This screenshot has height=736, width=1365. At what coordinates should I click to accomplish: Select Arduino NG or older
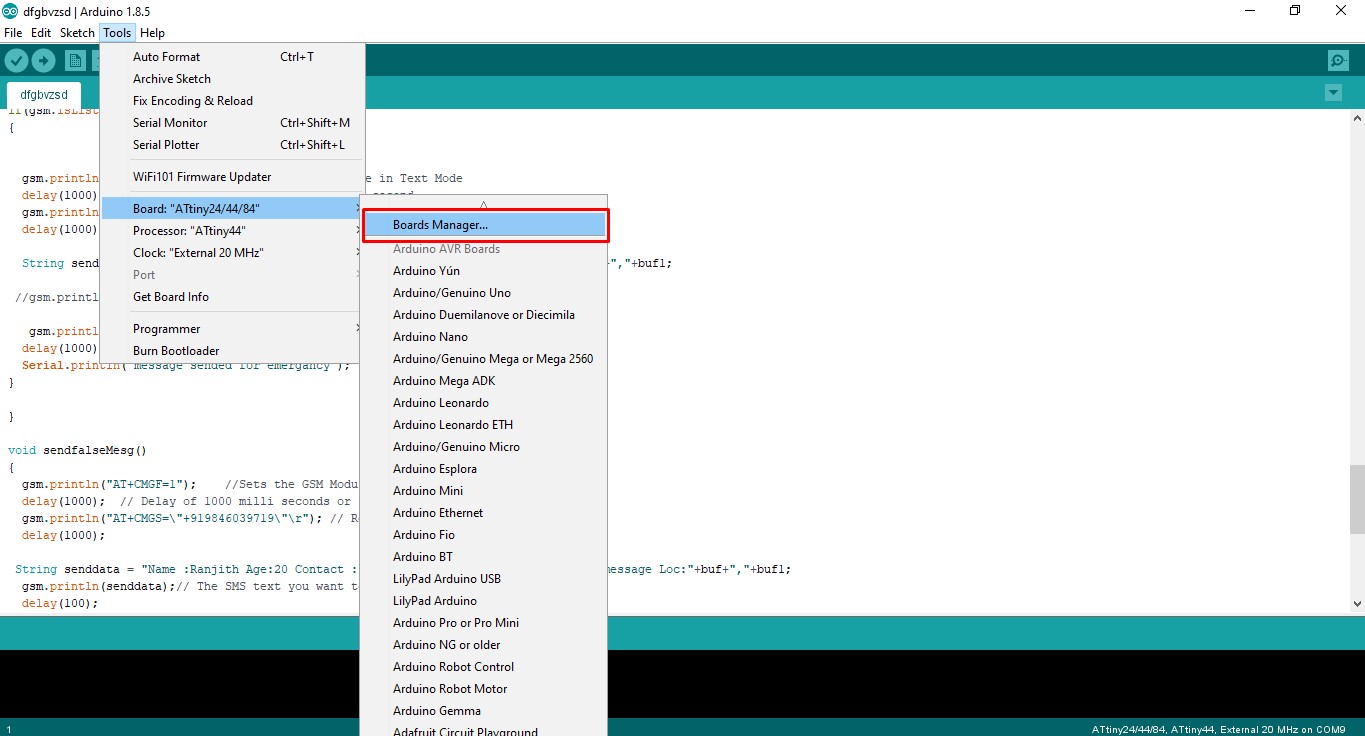[484, 645]
